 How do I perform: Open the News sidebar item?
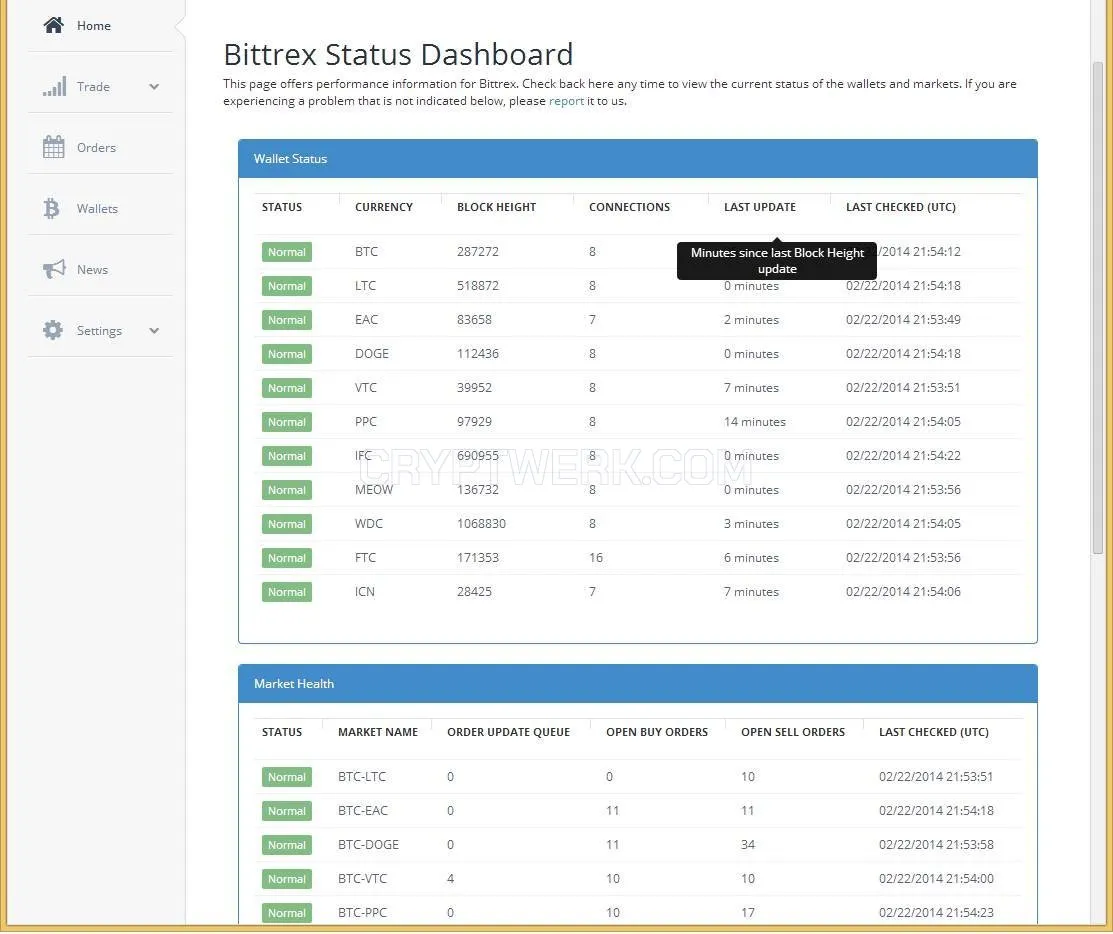pos(100,270)
